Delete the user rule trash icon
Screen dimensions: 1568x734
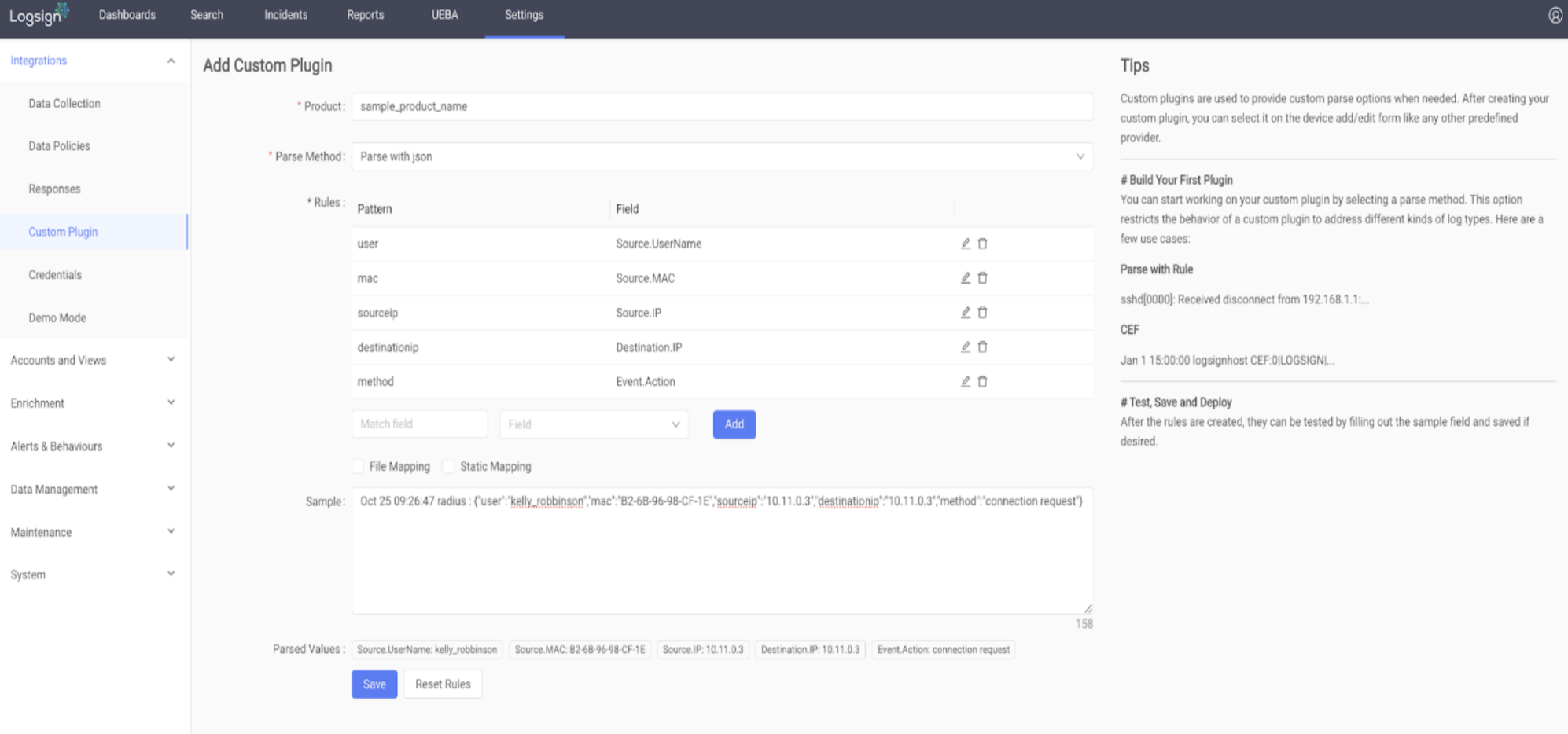coord(982,244)
